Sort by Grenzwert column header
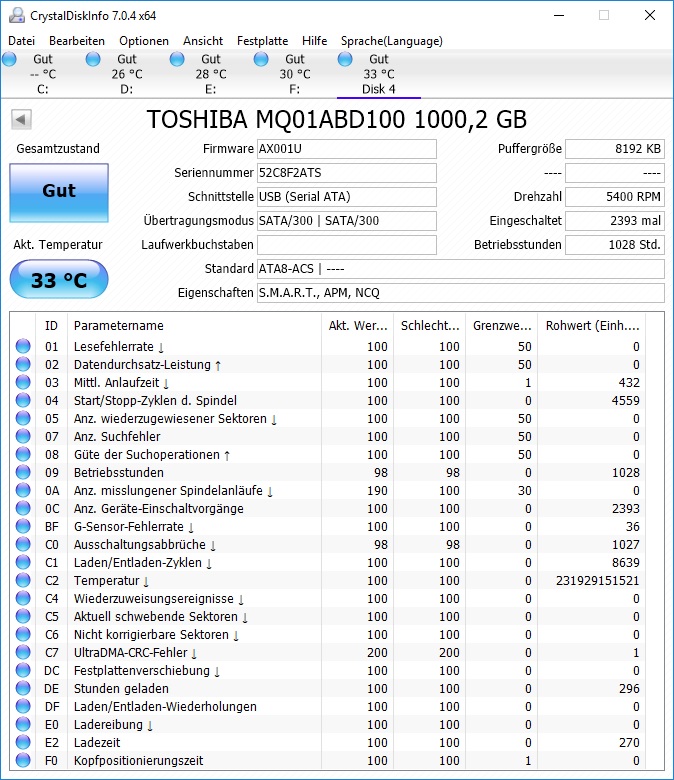Image resolution: width=674 pixels, height=780 pixels. (501, 325)
